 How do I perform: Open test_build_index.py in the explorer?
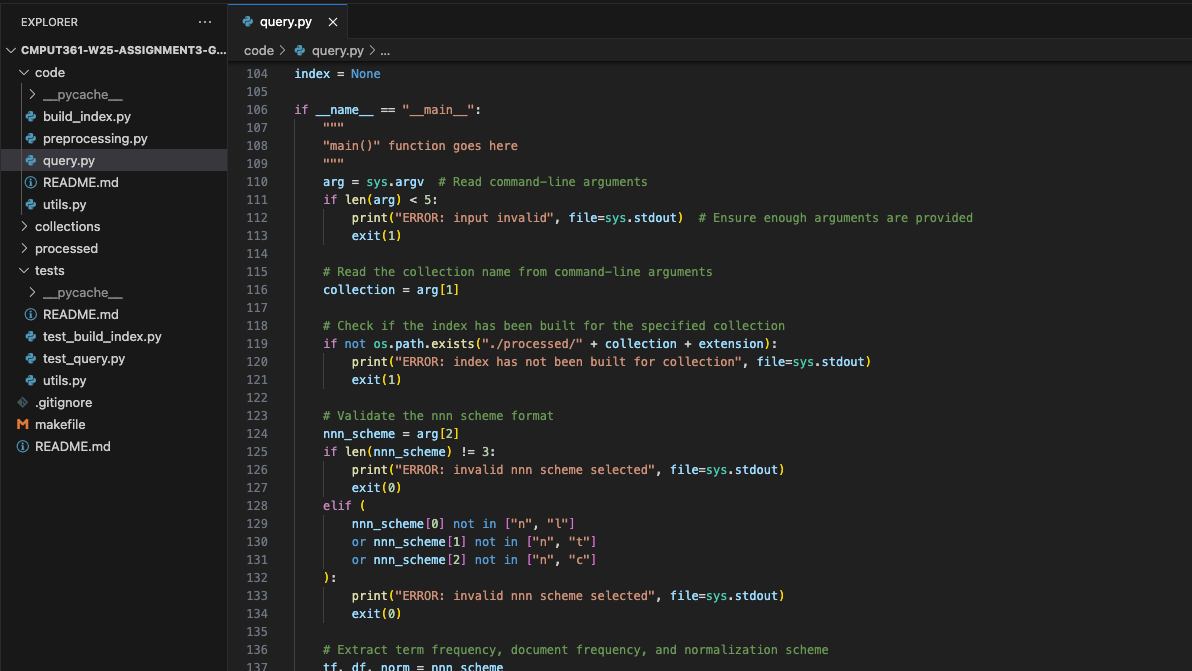click(x=102, y=337)
